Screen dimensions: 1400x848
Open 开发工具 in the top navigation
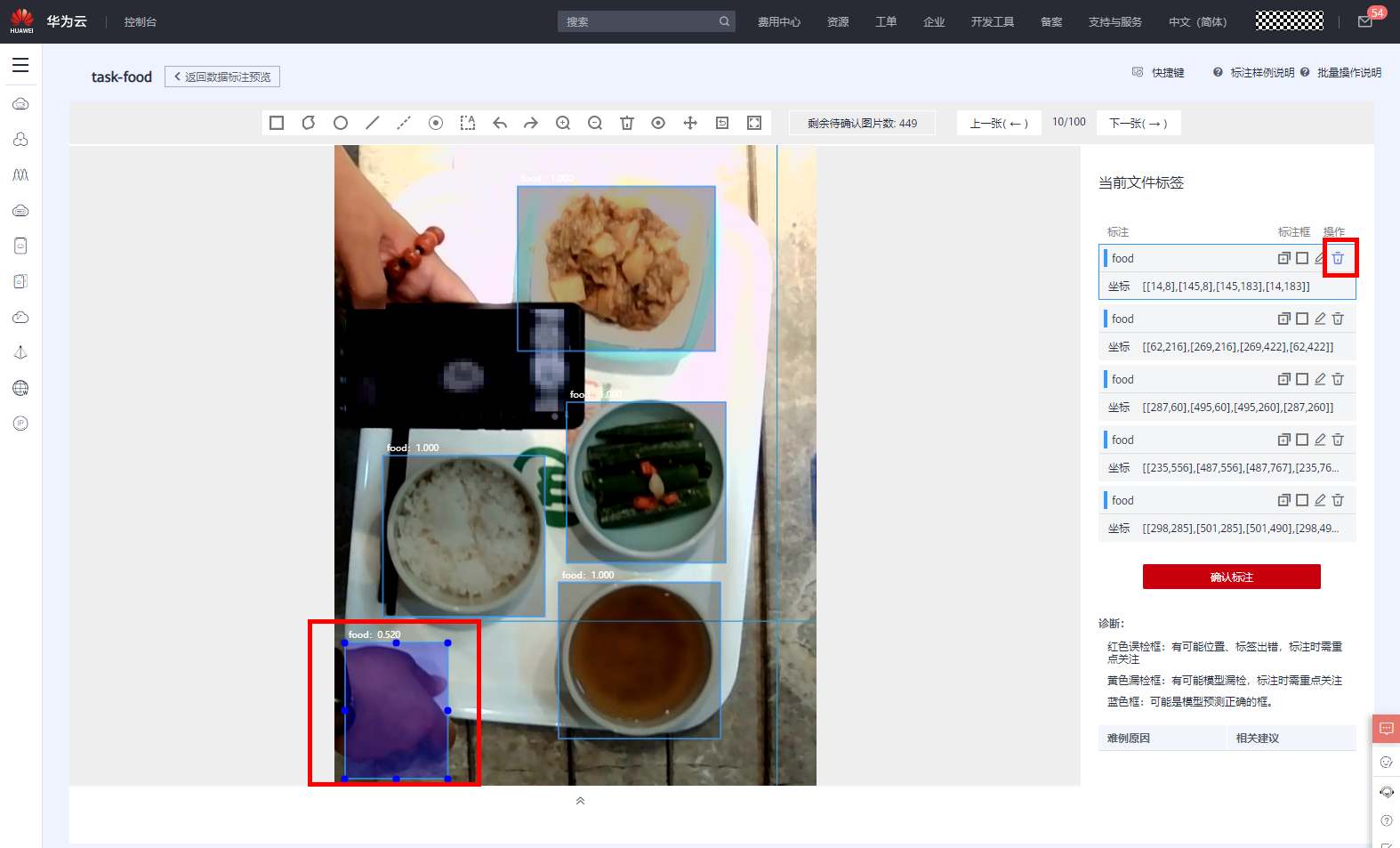pyautogui.click(x=992, y=22)
